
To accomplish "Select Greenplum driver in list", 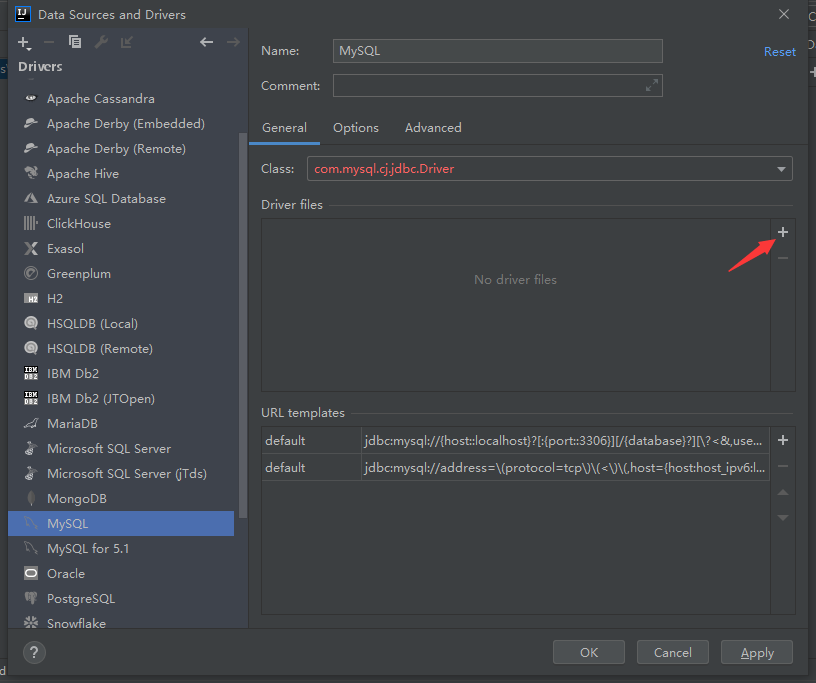I will (x=121, y=273).
